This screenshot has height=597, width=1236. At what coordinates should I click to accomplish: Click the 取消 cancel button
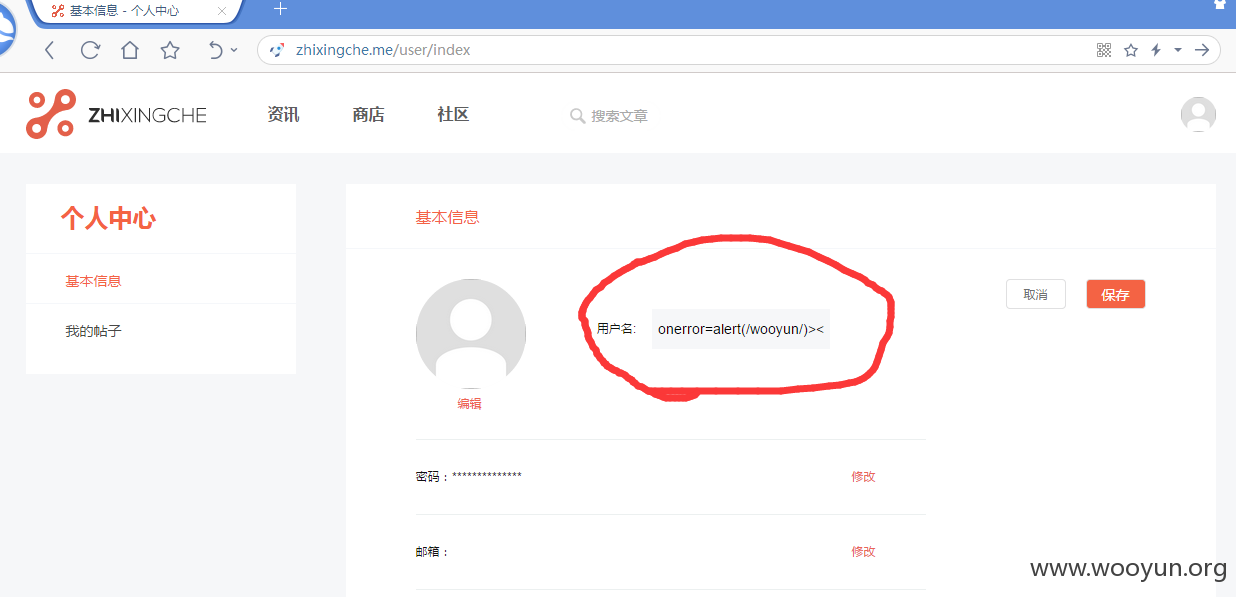click(1036, 294)
